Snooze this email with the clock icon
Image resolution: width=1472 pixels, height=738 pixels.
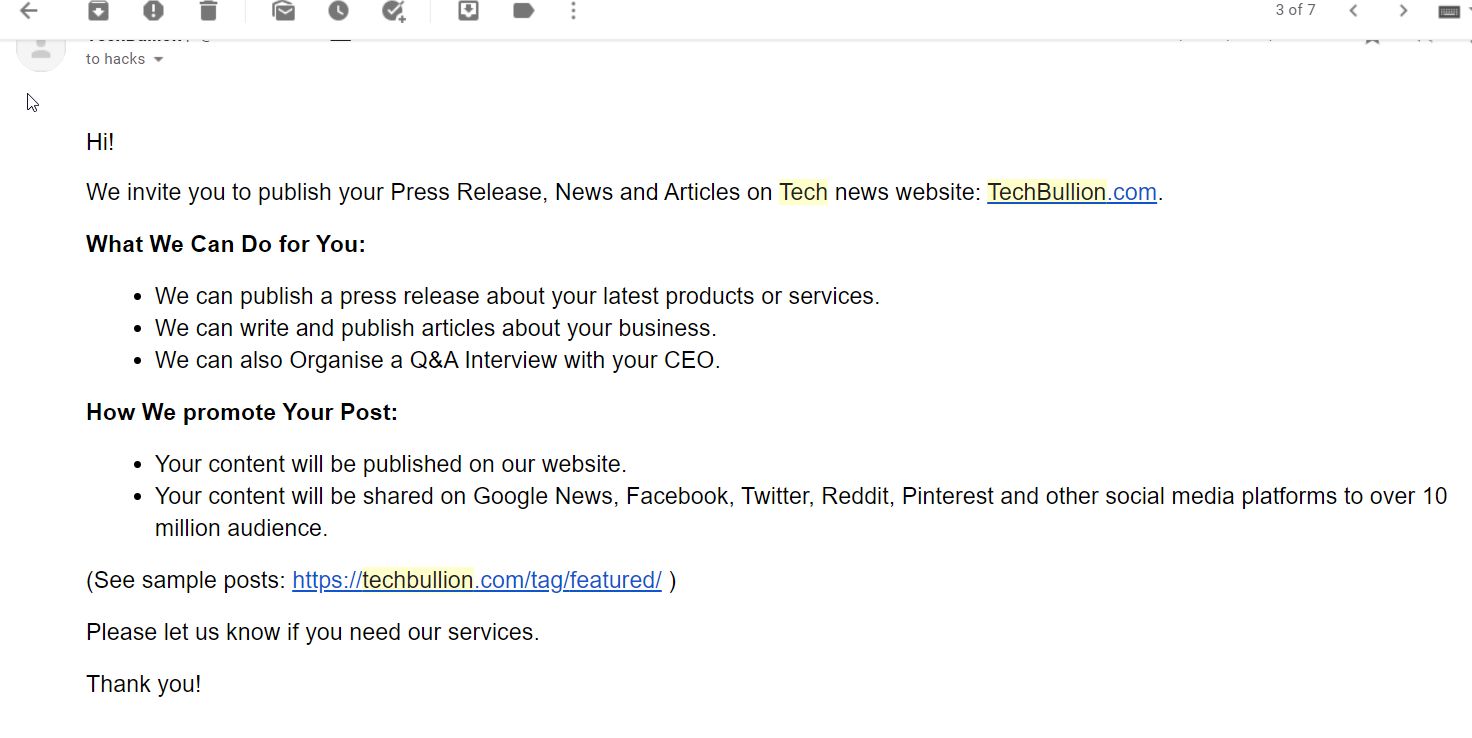click(339, 11)
